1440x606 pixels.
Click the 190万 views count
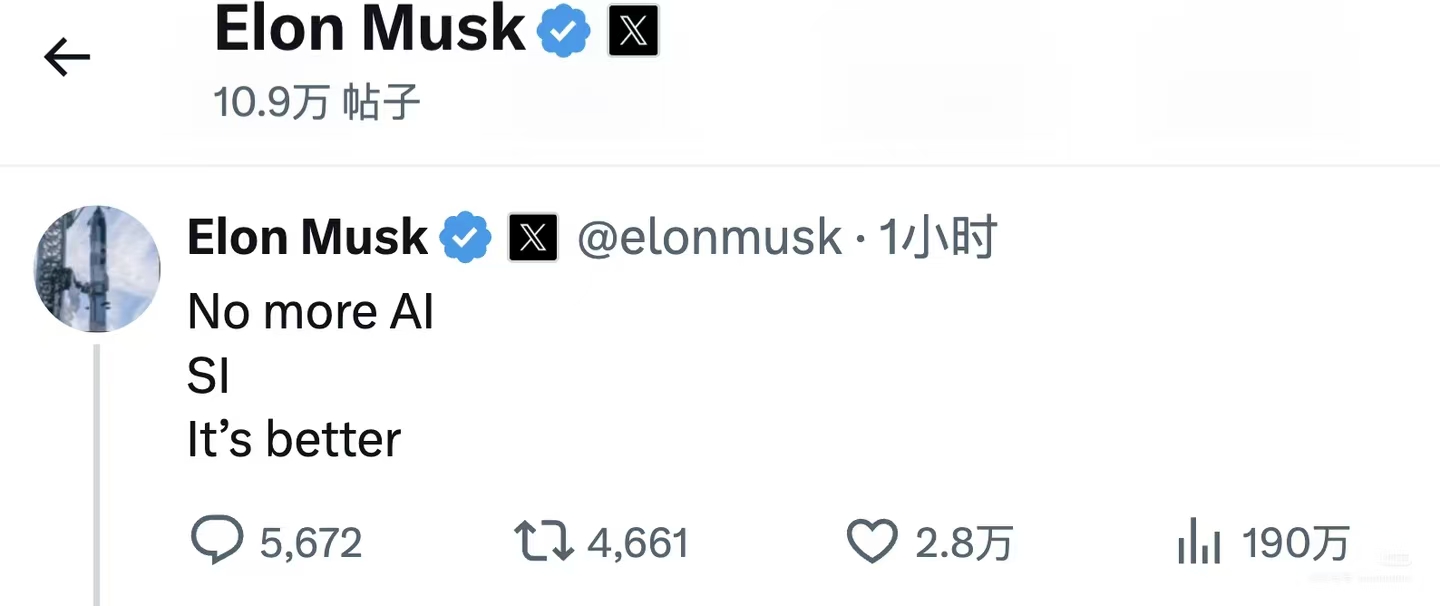[1296, 543]
